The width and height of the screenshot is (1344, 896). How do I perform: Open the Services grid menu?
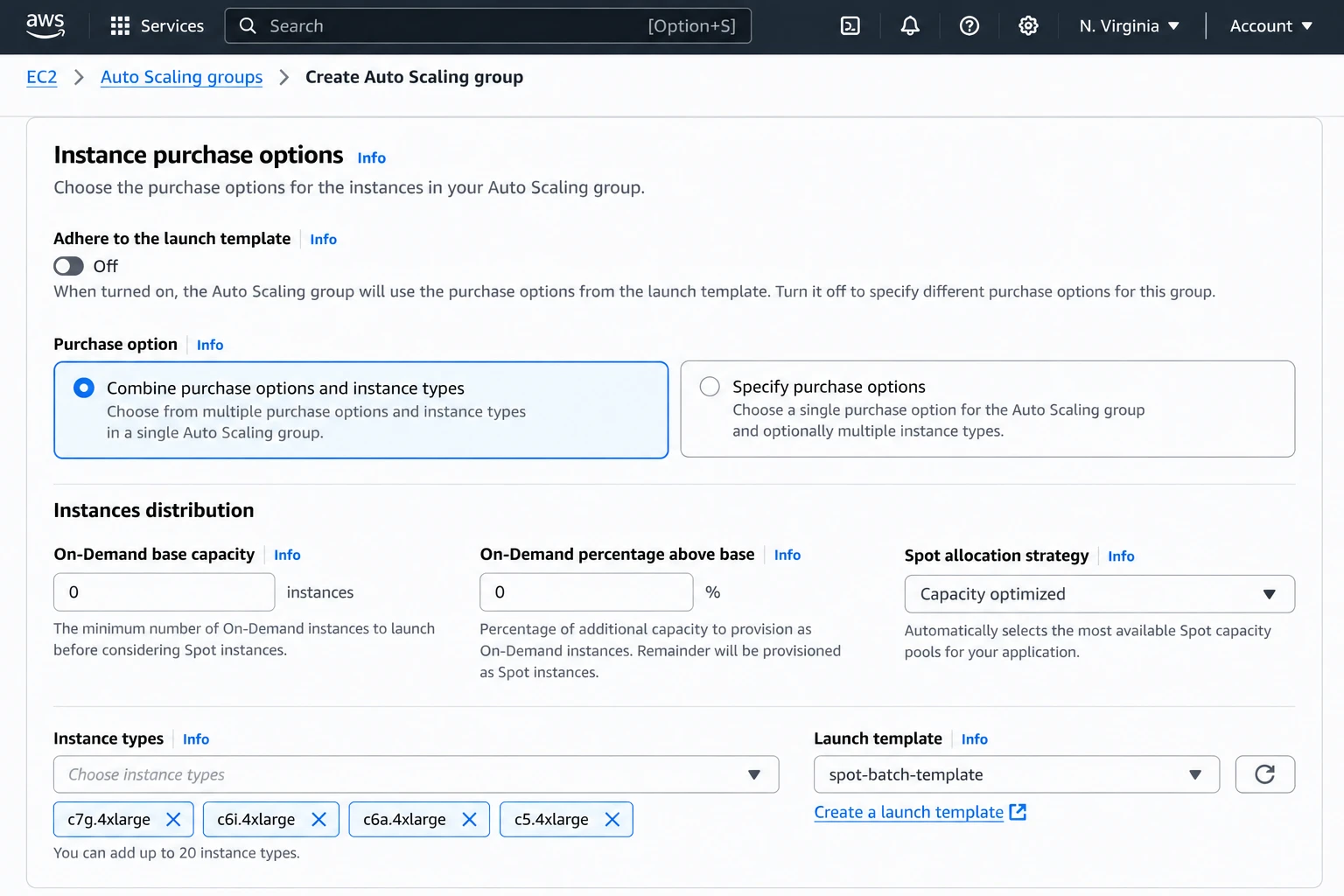click(x=120, y=26)
